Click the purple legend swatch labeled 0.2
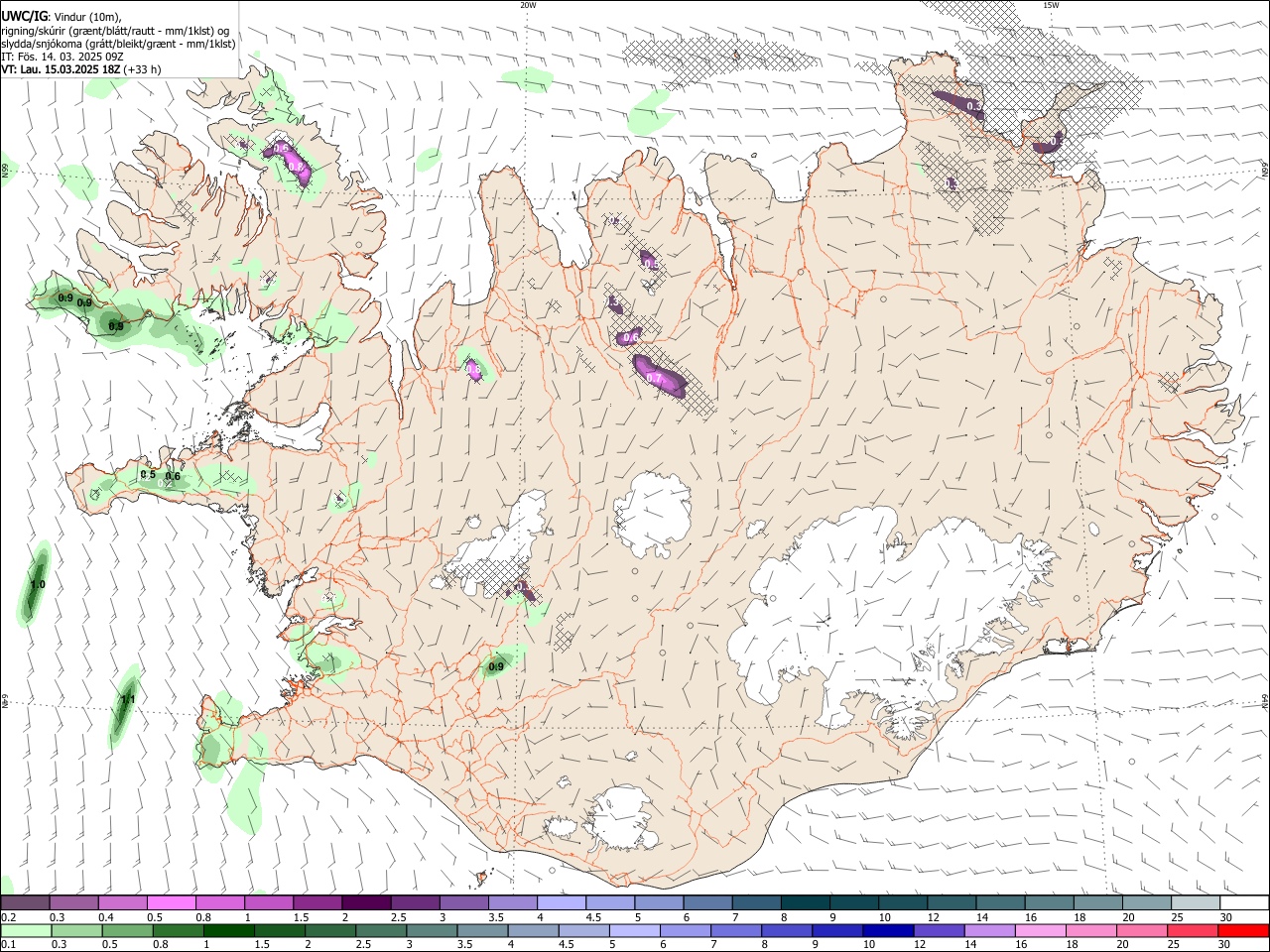The width and height of the screenshot is (1270, 952). 25,903
